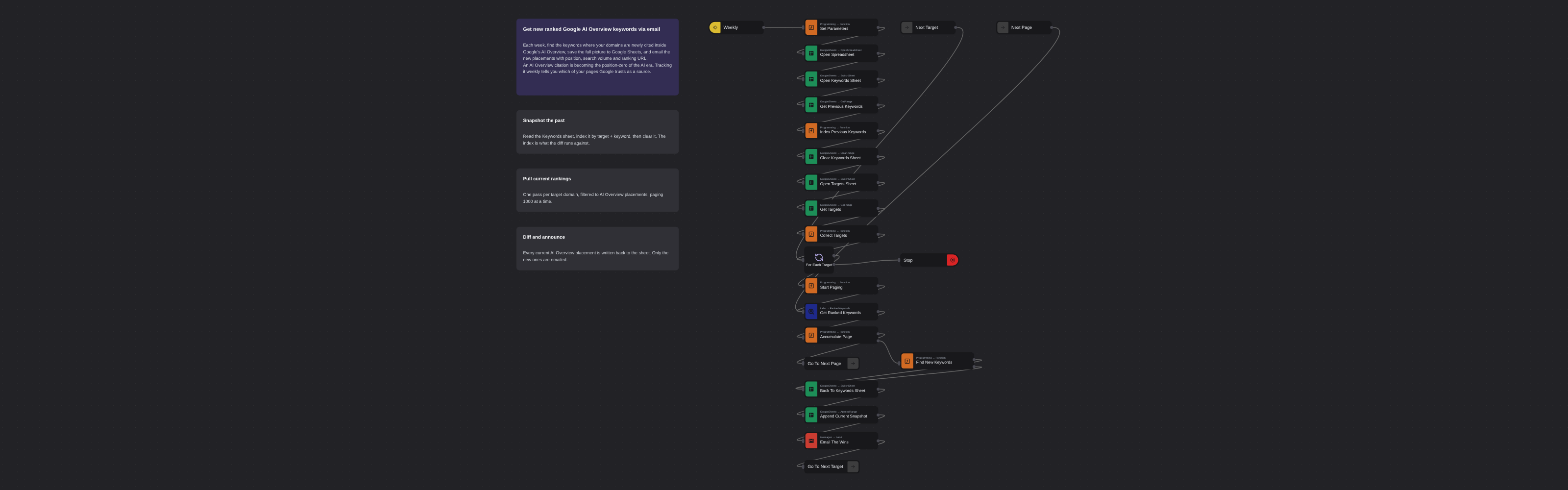
Task: Click the red Stop node icon
Action: click(x=953, y=260)
